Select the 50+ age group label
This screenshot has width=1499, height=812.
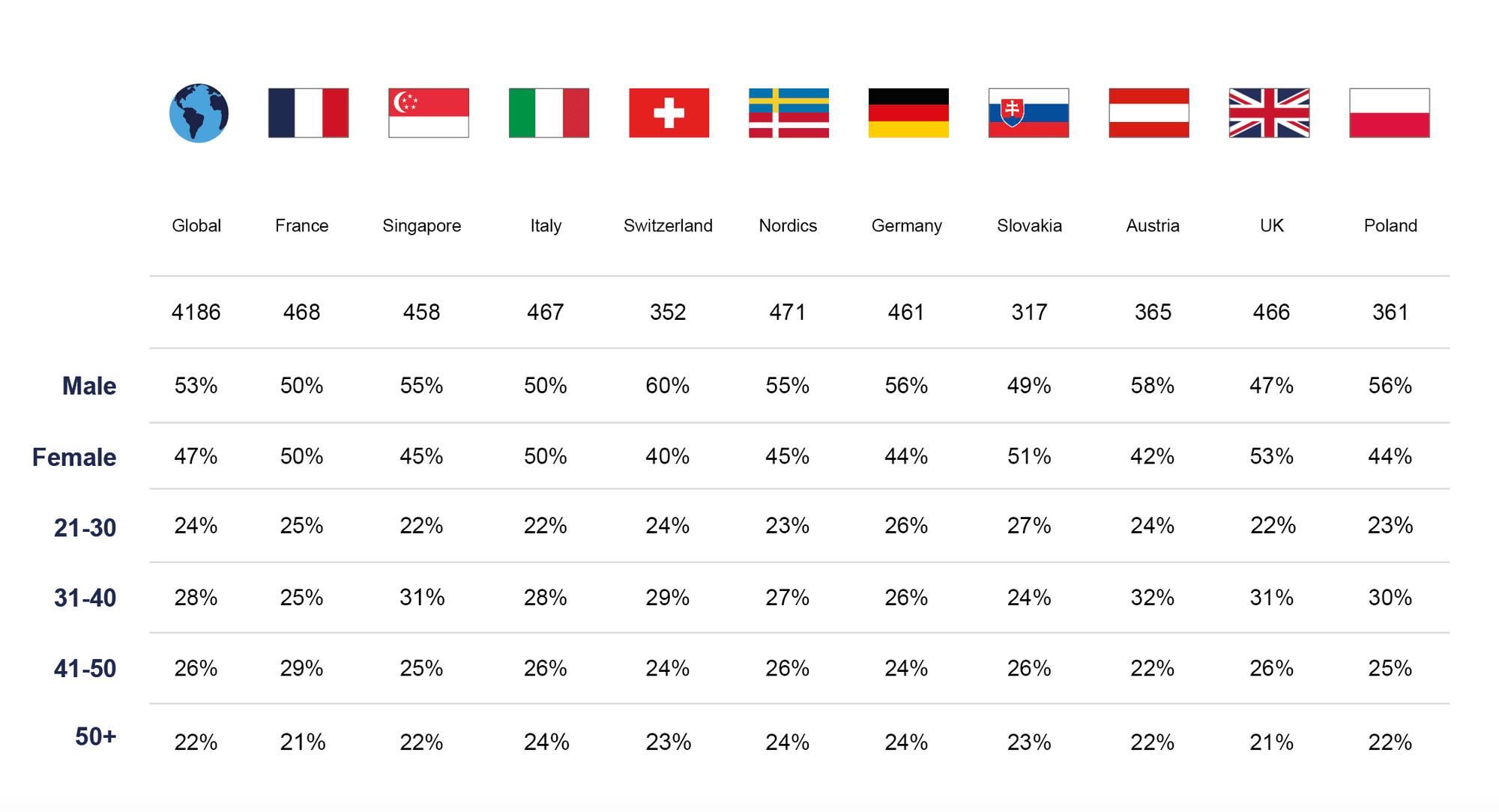tap(96, 736)
